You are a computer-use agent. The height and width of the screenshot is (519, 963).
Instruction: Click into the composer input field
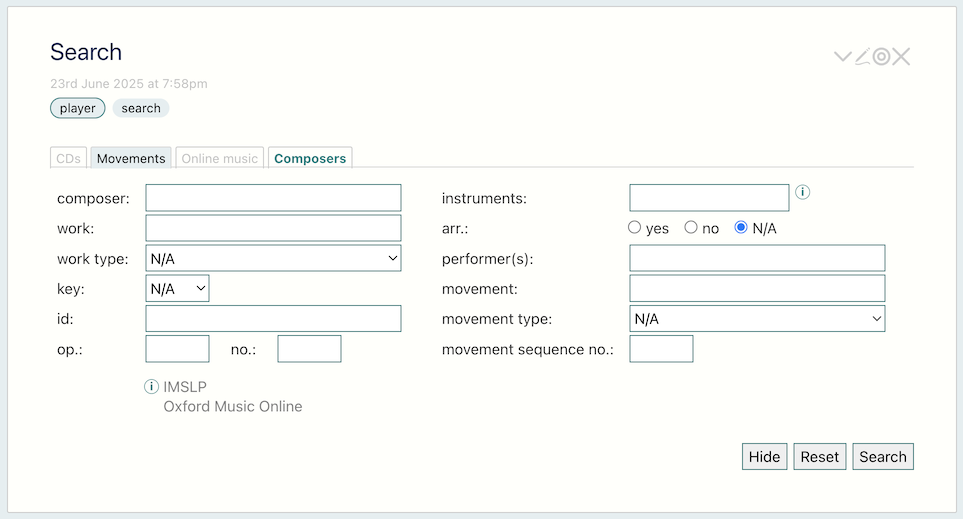click(273, 198)
